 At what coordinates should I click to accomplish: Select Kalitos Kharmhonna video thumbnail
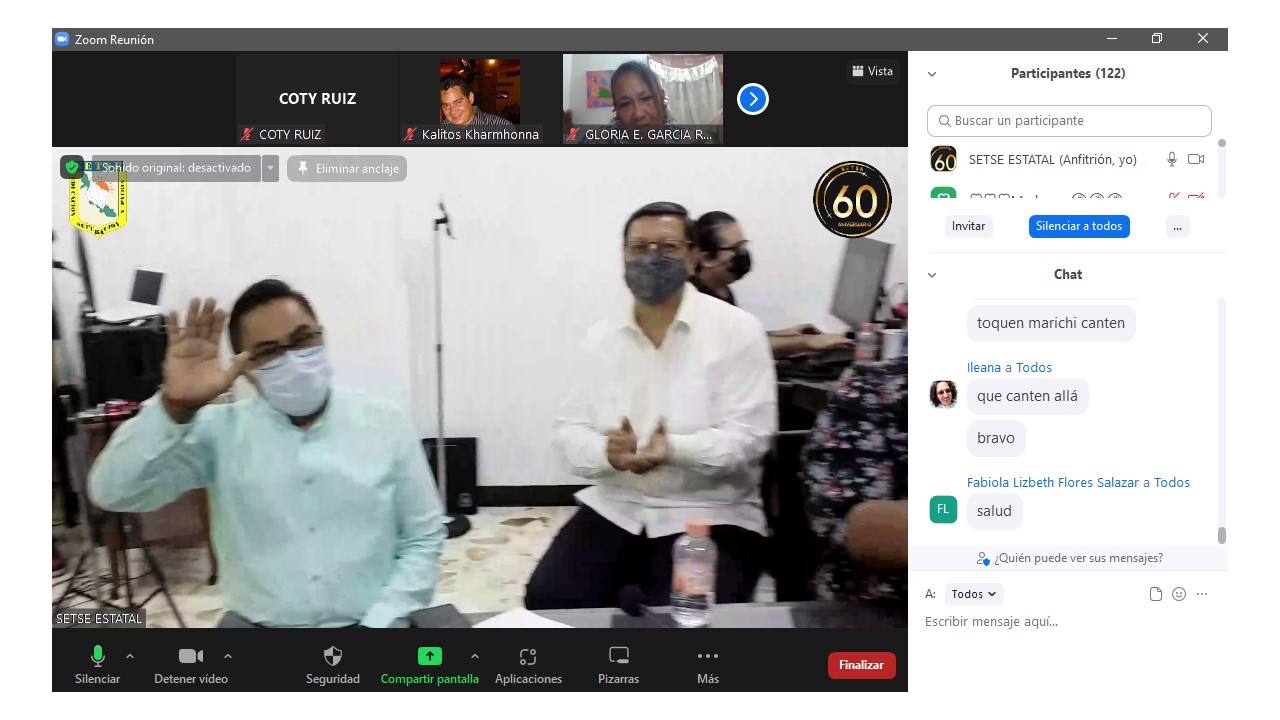479,99
